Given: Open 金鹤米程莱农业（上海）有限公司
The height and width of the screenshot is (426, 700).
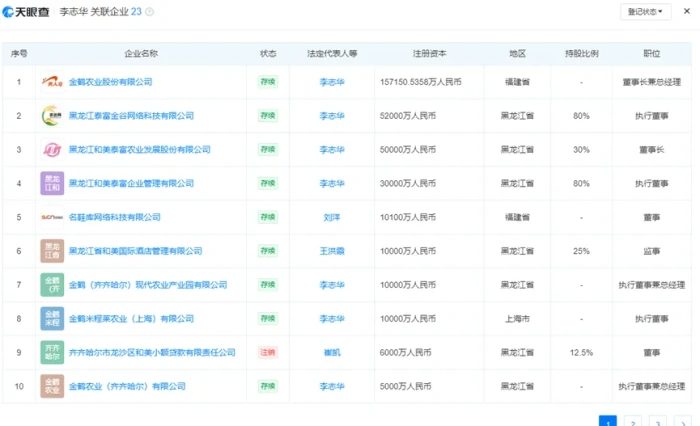Looking at the screenshot, I should (x=131, y=319).
